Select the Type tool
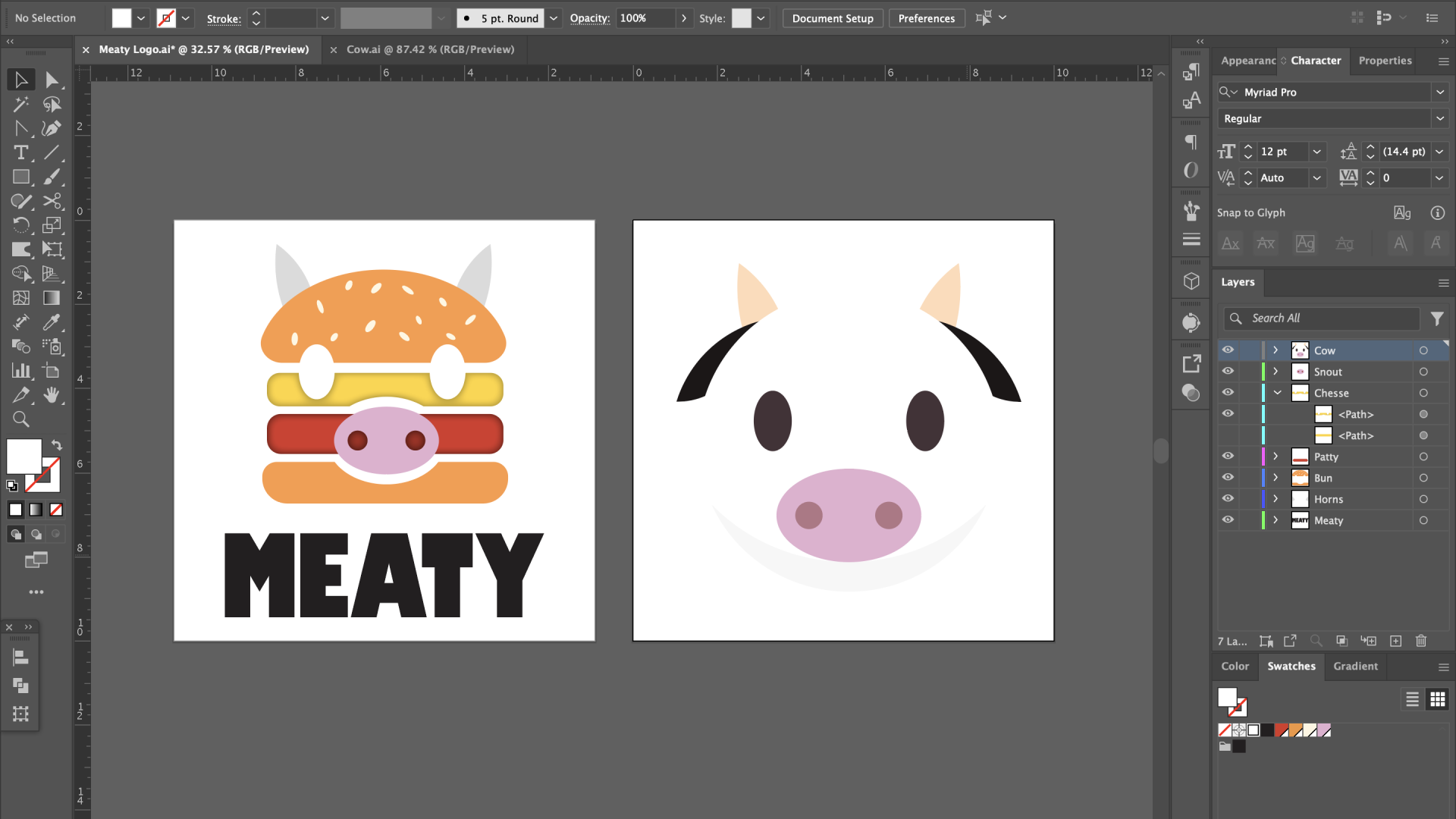 pos(21,152)
